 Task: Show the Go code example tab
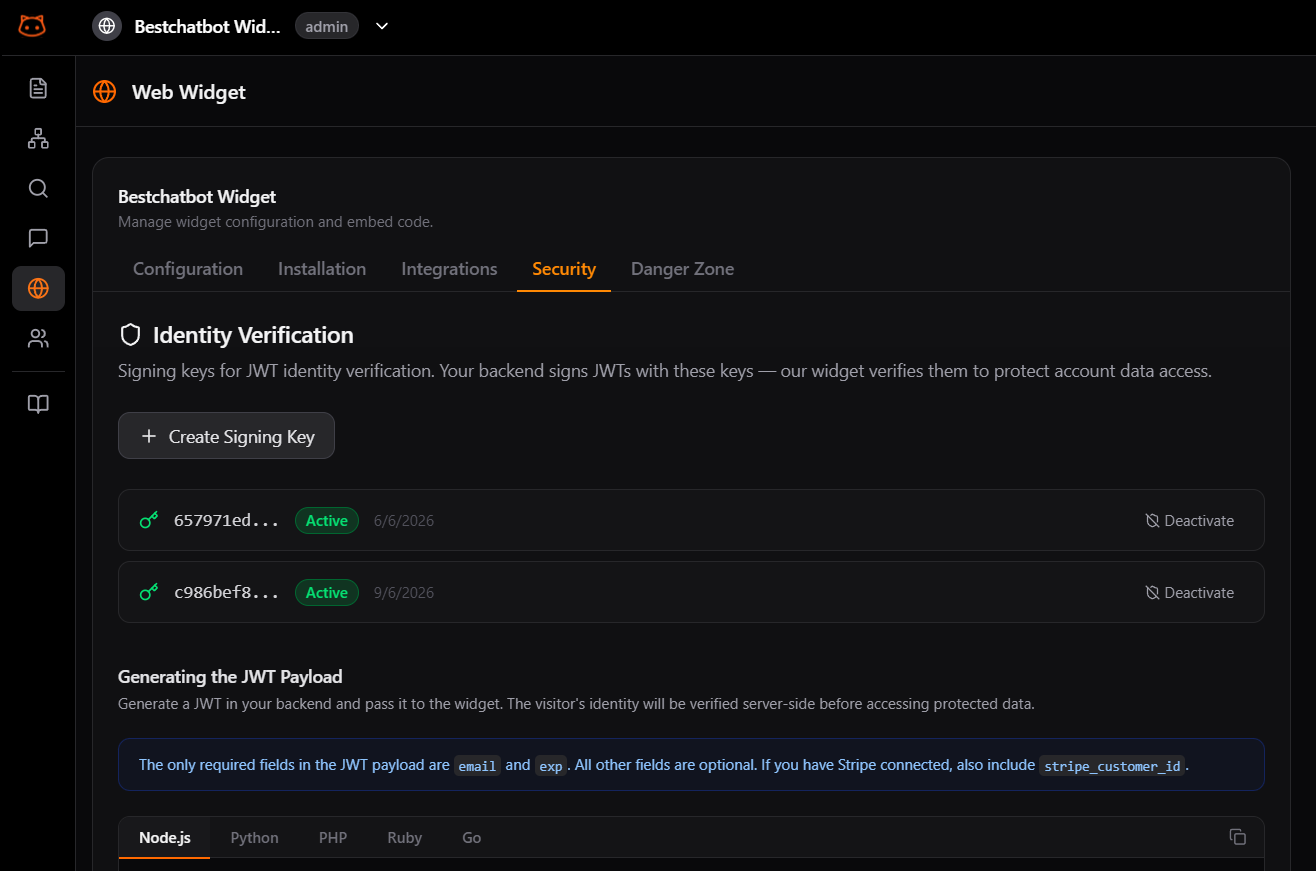click(x=472, y=837)
